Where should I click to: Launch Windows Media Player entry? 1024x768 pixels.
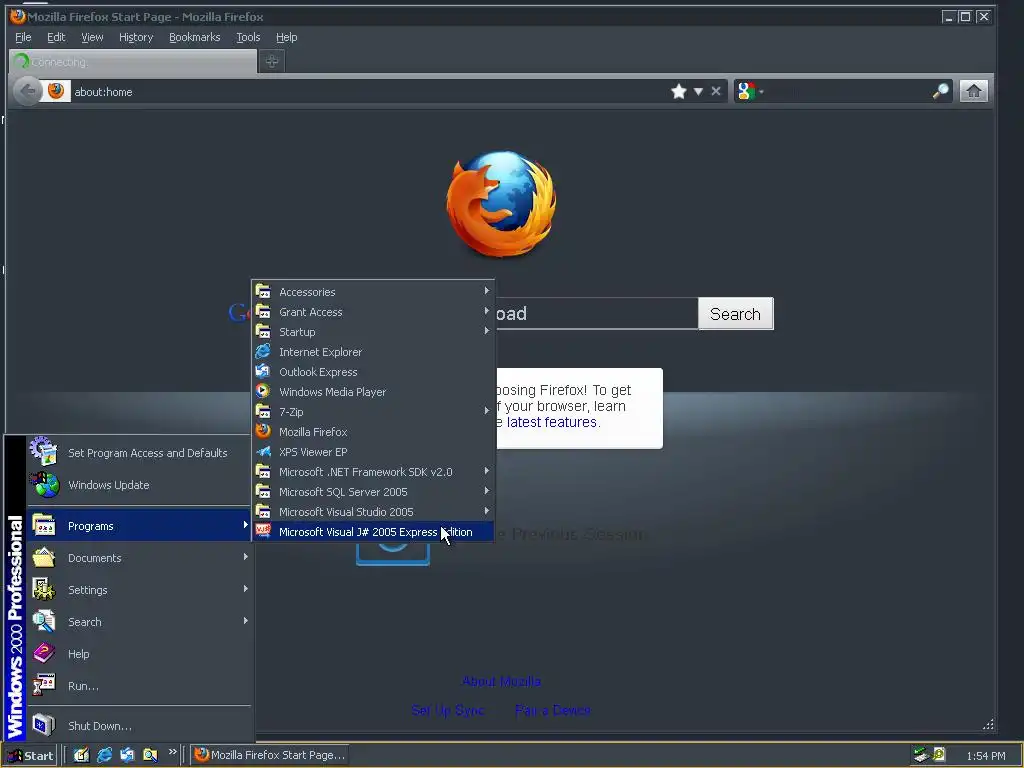[x=373, y=392]
